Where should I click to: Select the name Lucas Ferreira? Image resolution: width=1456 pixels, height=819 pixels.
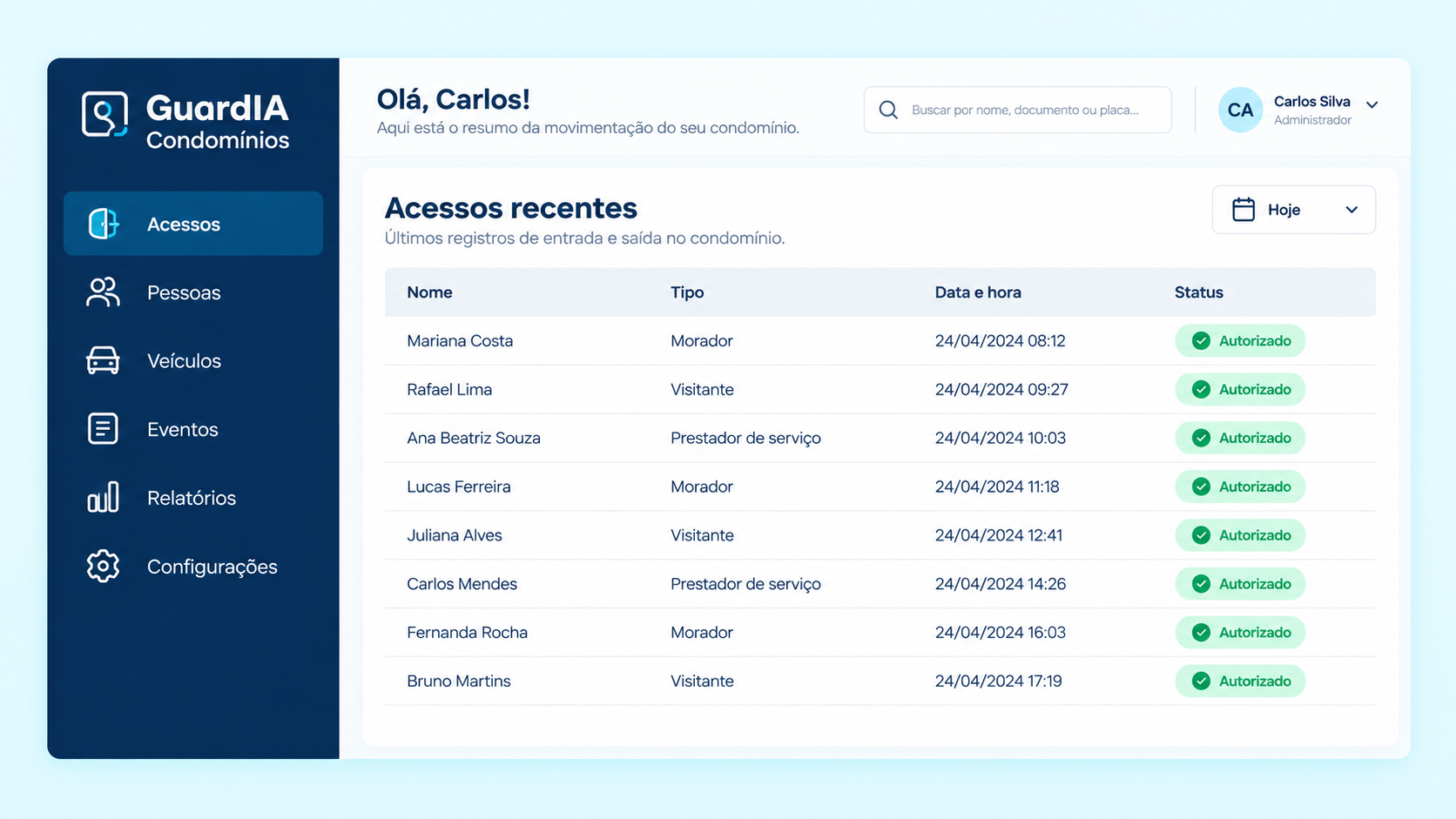[459, 487]
